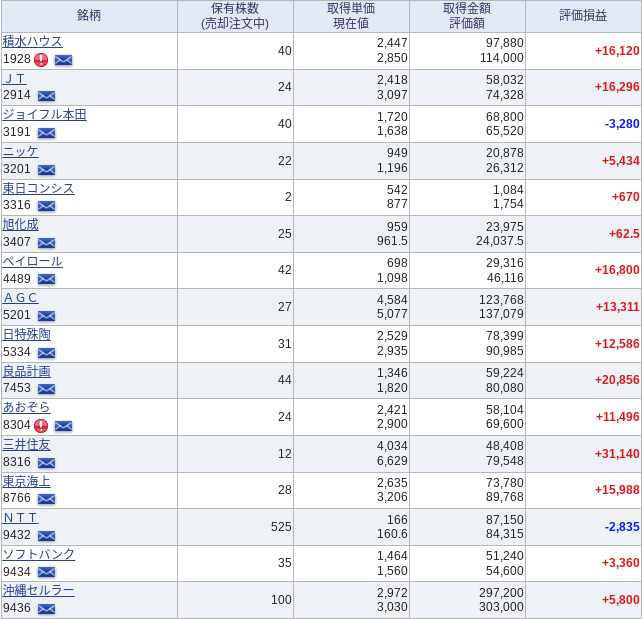Select the +62.5 profit value
Screen dimensions: 642x619
pos(624,234)
